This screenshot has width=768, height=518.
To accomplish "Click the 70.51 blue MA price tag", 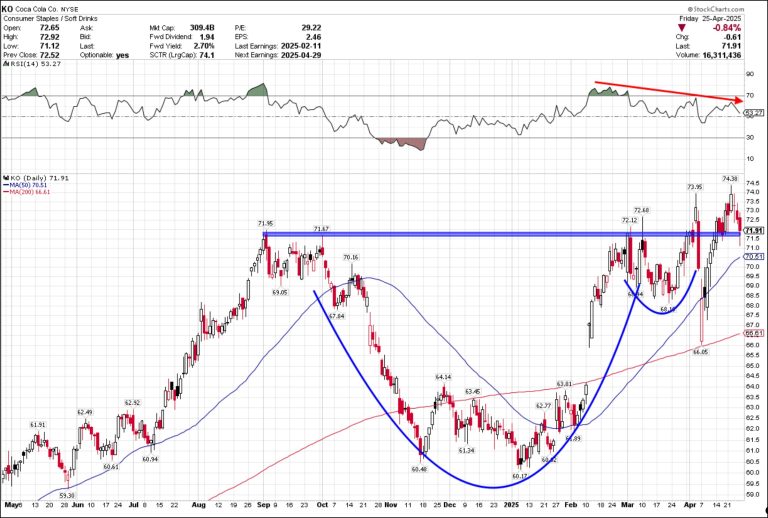I will (754, 257).
